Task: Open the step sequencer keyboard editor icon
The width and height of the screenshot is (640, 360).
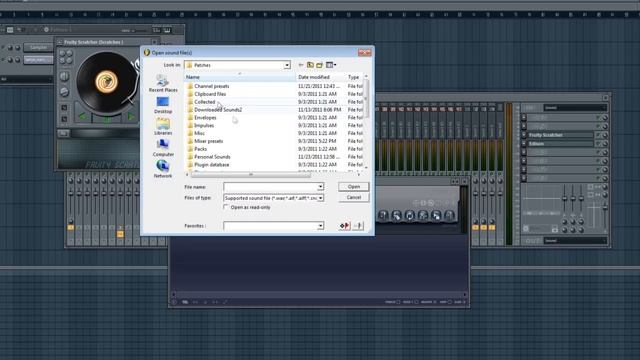Action: click(x=167, y=30)
